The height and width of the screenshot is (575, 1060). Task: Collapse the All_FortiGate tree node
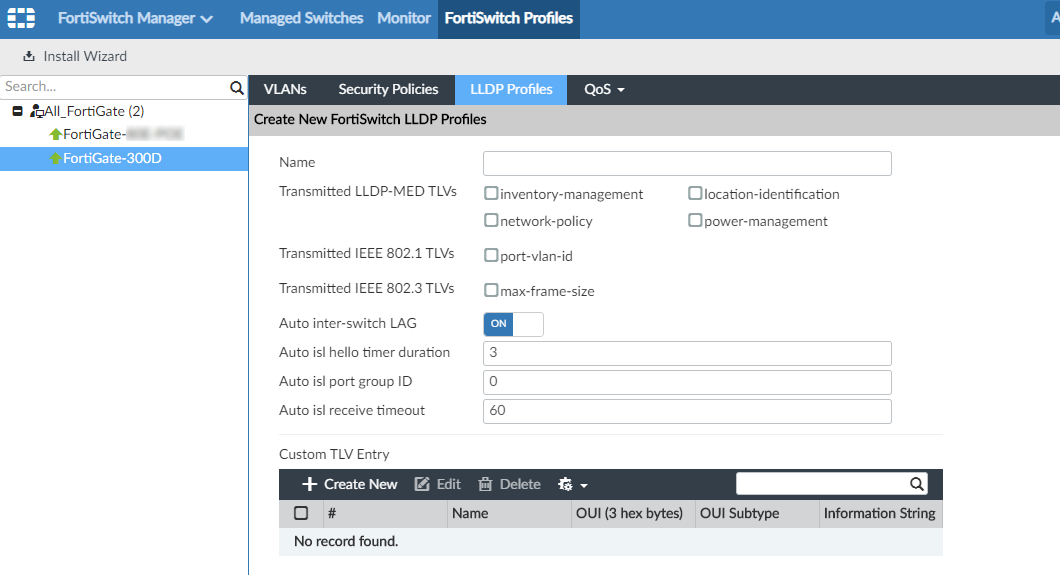17,111
